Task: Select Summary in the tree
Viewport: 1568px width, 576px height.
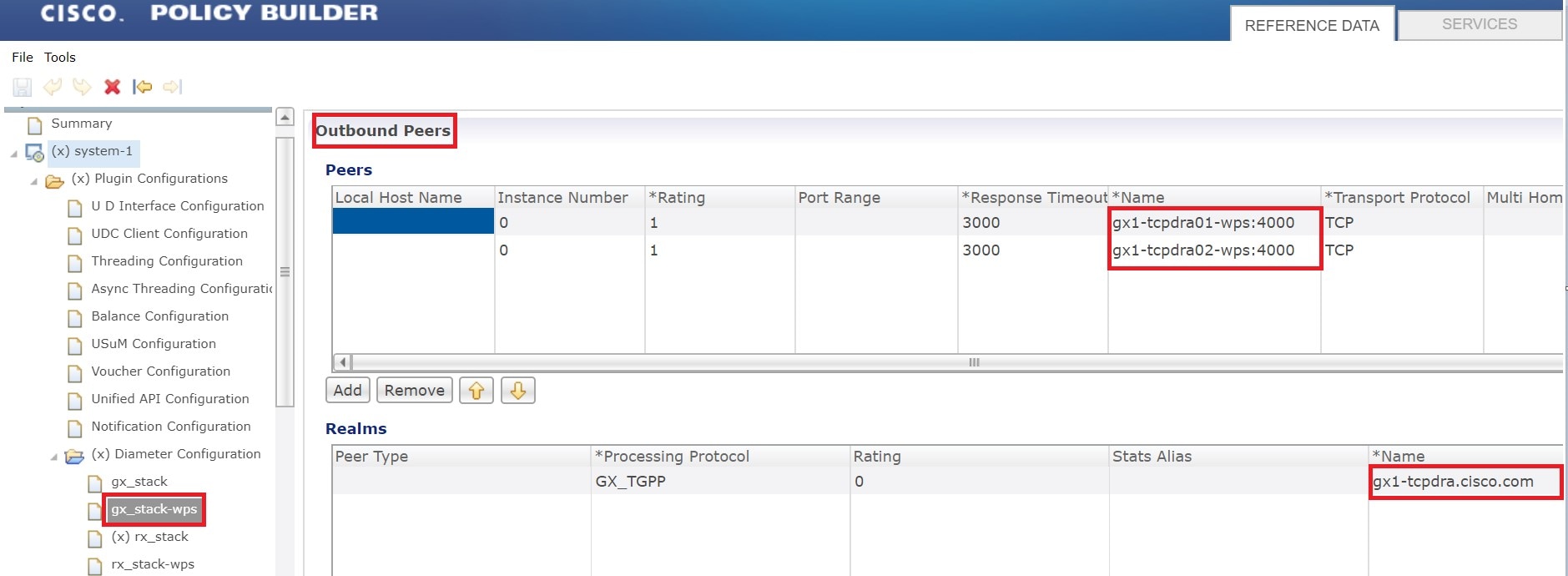Action: click(x=82, y=124)
